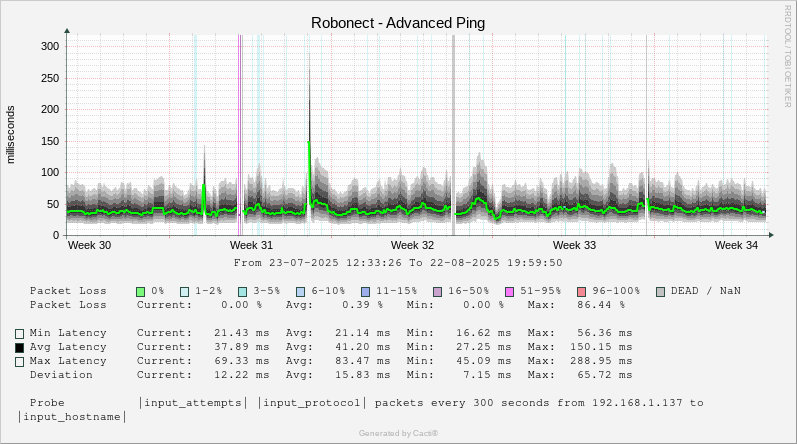
Task: Click the Max Latency legend box
Action: tap(19, 362)
